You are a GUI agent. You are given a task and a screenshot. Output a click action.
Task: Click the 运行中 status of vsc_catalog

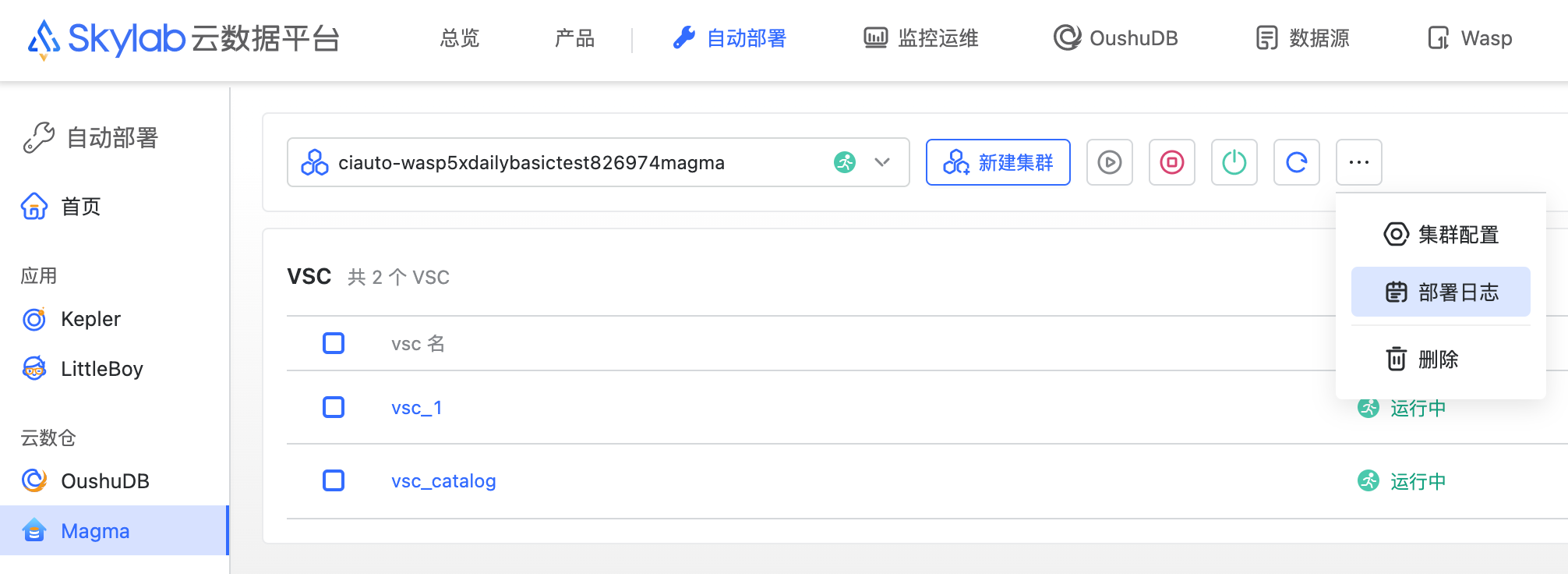tap(1418, 481)
